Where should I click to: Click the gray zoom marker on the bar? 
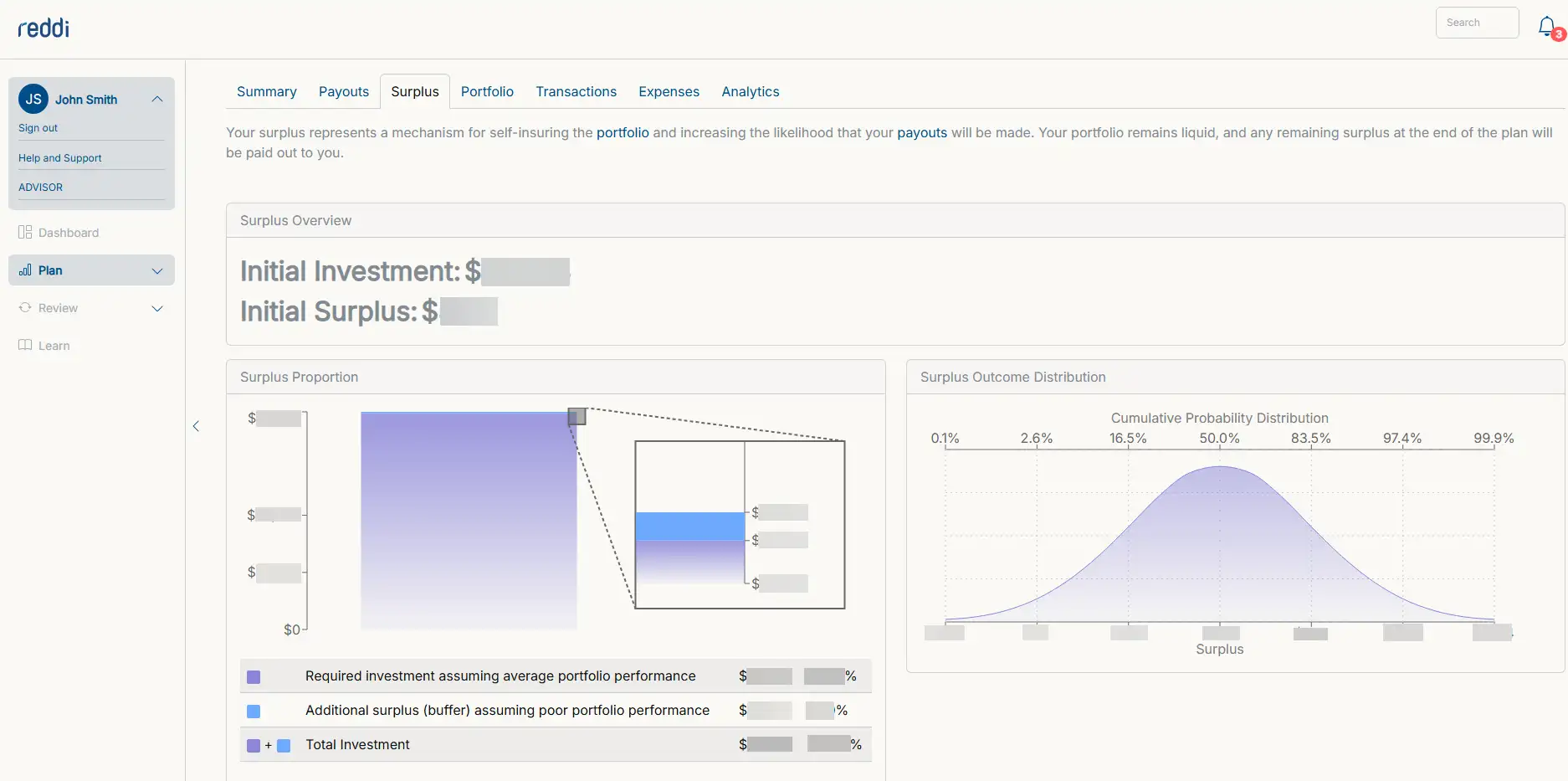point(576,416)
